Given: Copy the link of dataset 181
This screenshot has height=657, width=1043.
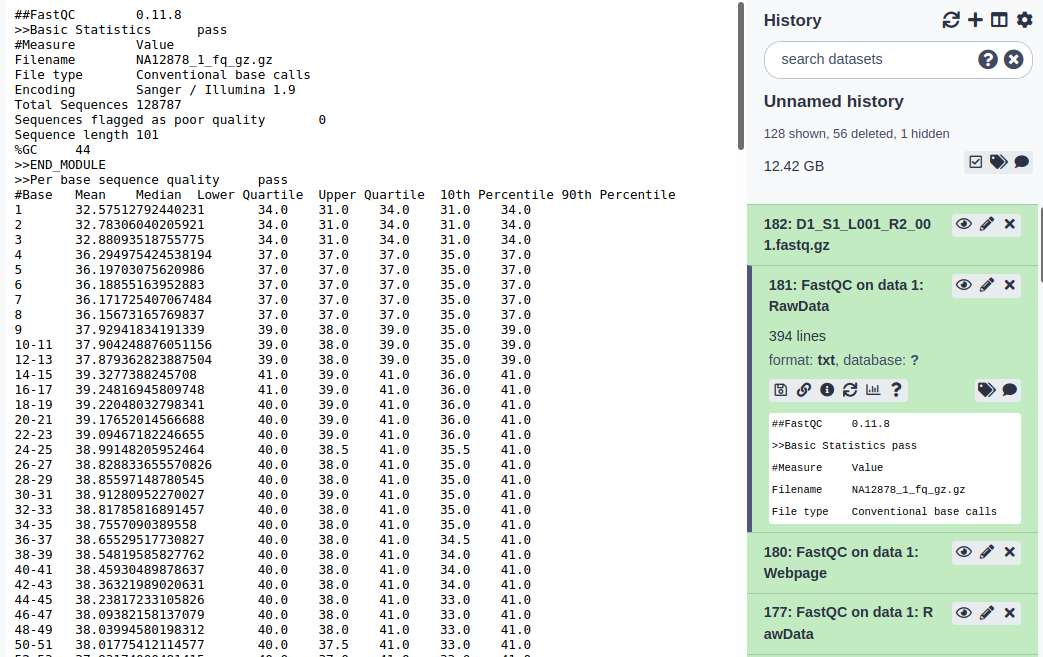Looking at the screenshot, I should [x=804, y=390].
